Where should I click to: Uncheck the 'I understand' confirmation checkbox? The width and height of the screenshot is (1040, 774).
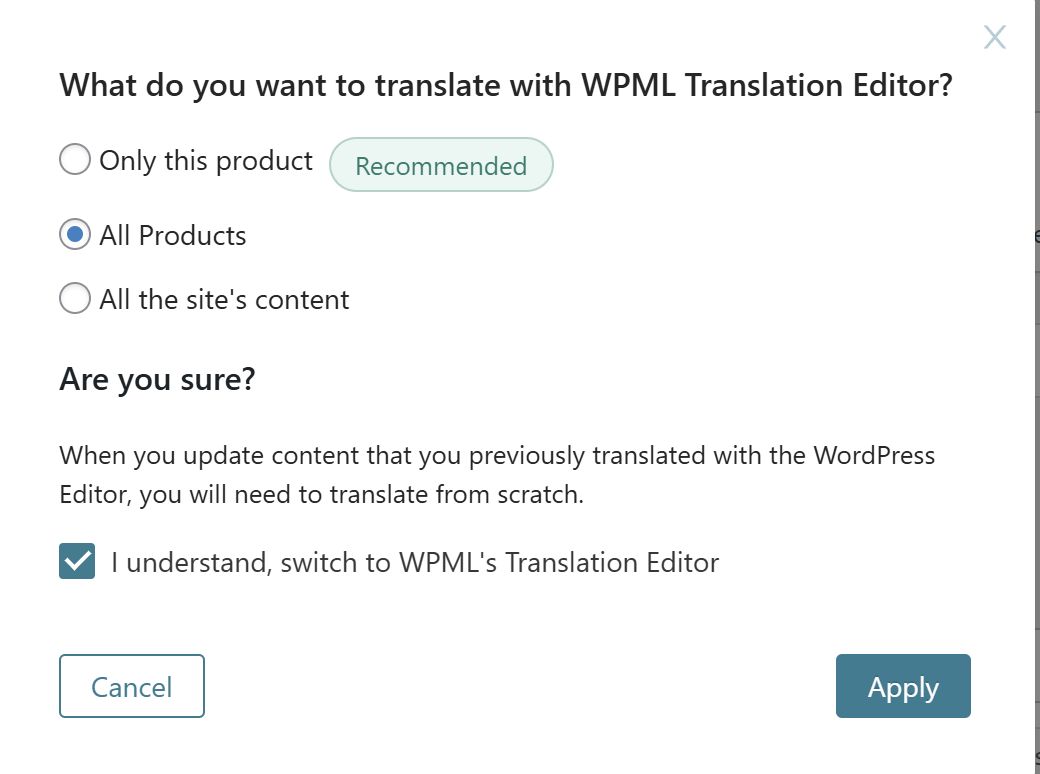pyautogui.click(x=77, y=562)
